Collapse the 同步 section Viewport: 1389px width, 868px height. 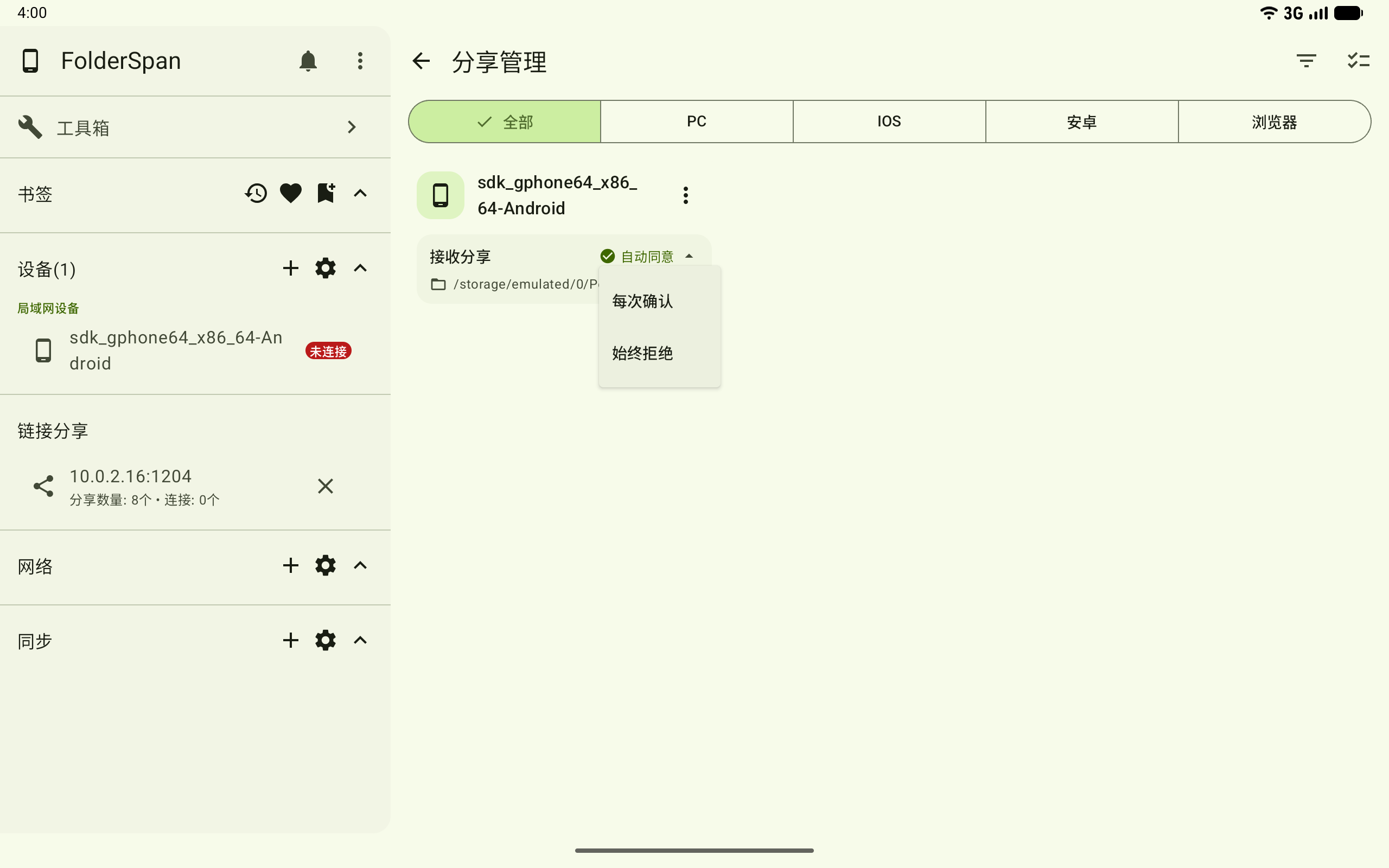[360, 640]
